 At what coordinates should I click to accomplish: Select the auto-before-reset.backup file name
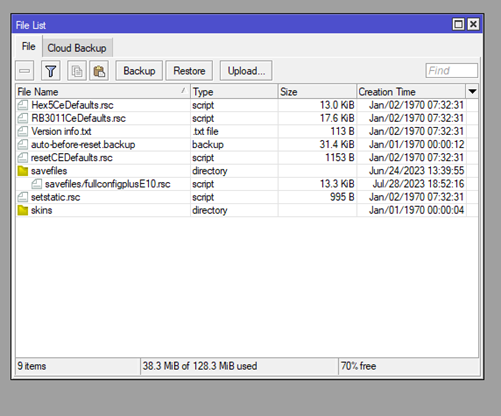[x=83, y=144]
